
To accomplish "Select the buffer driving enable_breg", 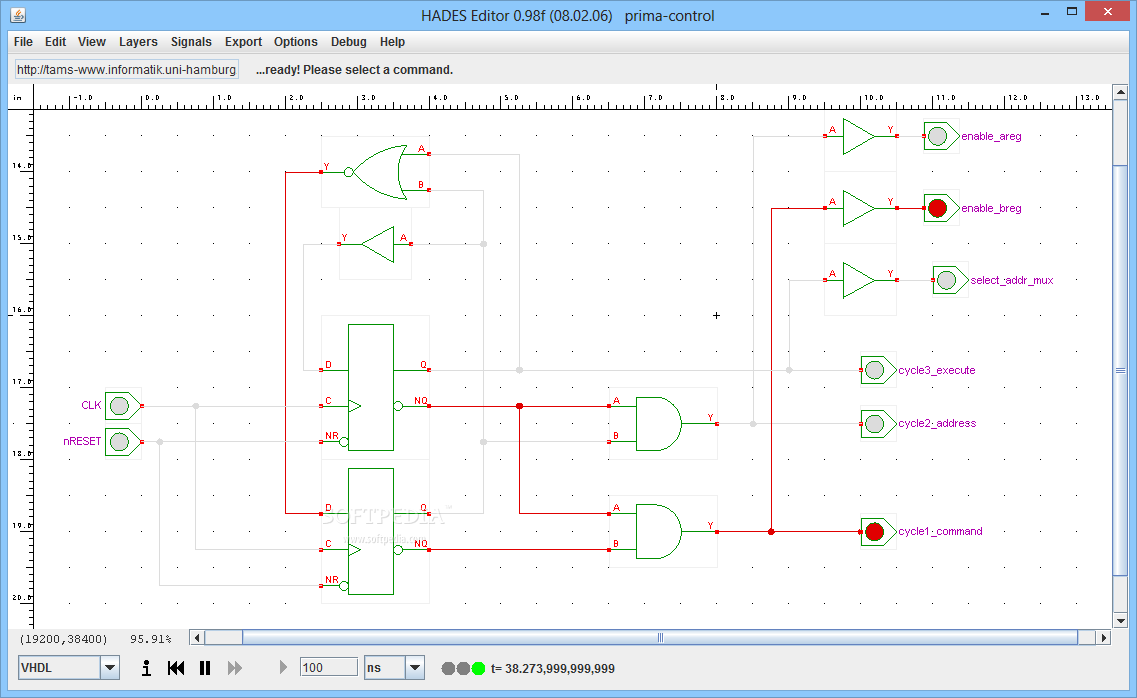I will 860,208.
